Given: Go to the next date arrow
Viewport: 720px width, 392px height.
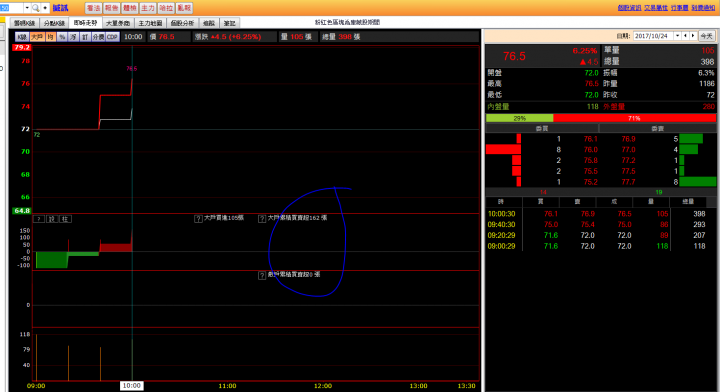Looking at the screenshot, I should tap(693, 36).
